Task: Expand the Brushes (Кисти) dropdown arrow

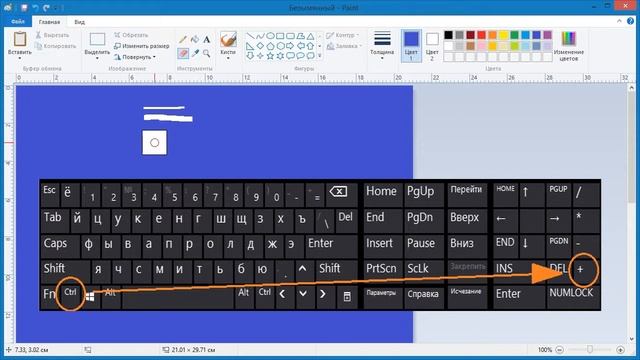Action: pos(228,58)
